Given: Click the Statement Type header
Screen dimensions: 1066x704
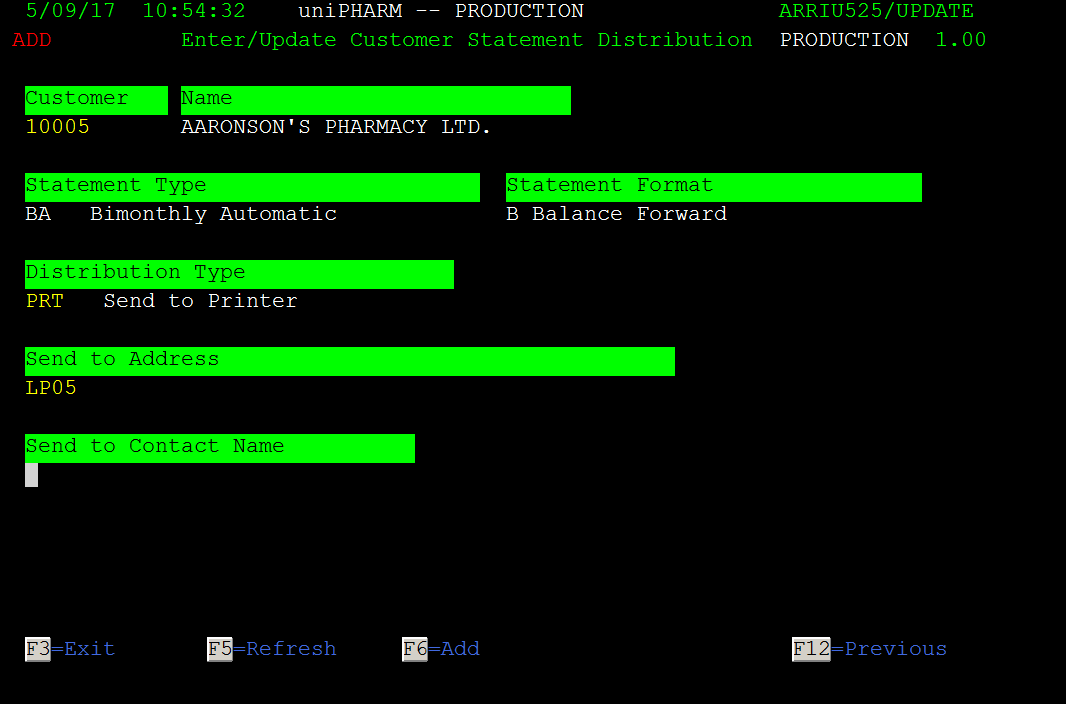Looking at the screenshot, I should click(x=252, y=188).
